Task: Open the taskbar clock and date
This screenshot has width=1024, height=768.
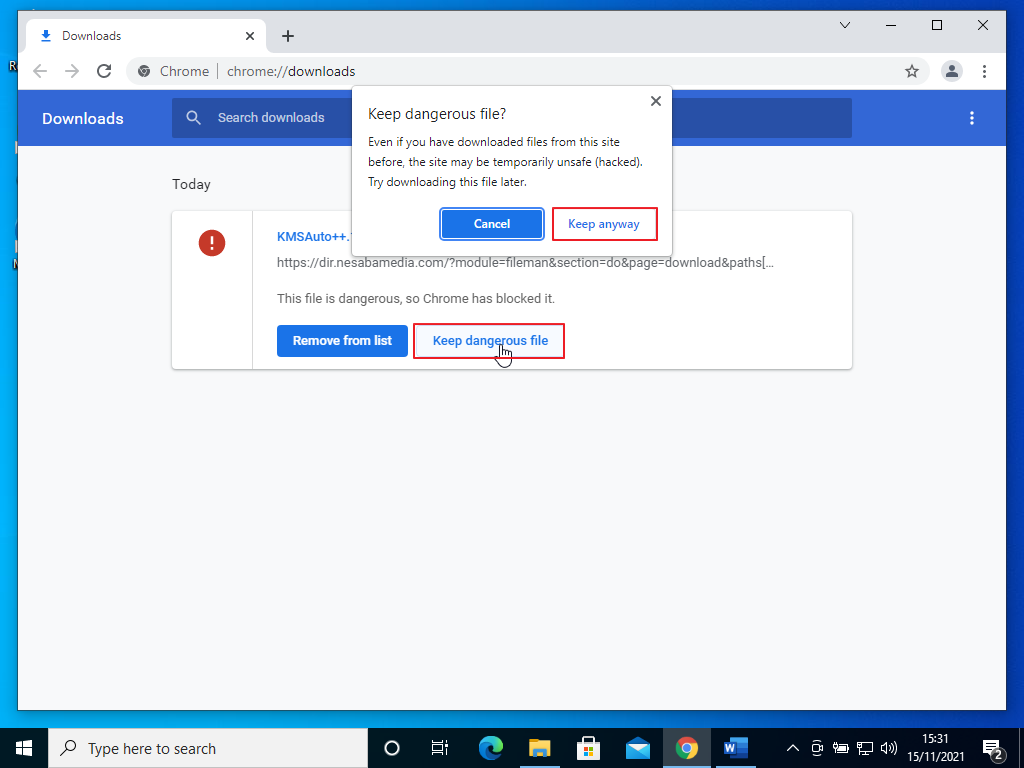Action: pos(935,748)
